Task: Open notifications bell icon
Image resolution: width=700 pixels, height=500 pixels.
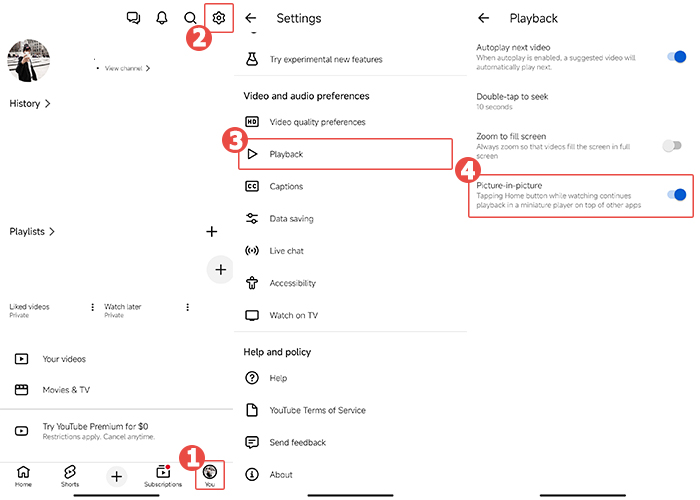Action: [162, 18]
